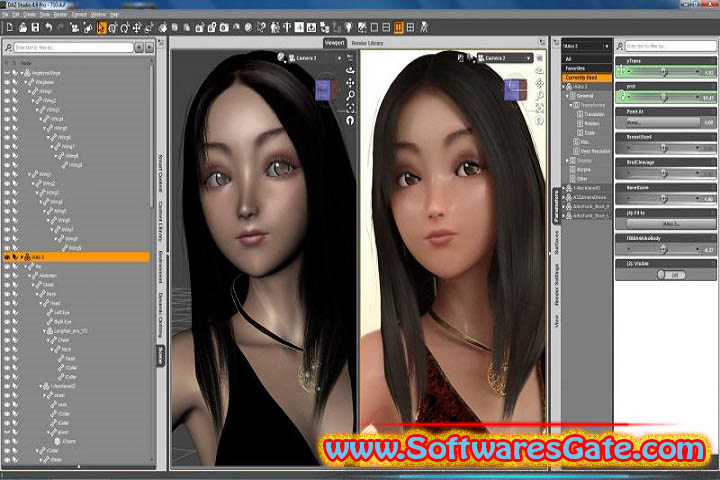The width and height of the screenshot is (720, 480).
Task: Toggle eye visibility on the Right Eye row
Action: [x=7, y=322]
